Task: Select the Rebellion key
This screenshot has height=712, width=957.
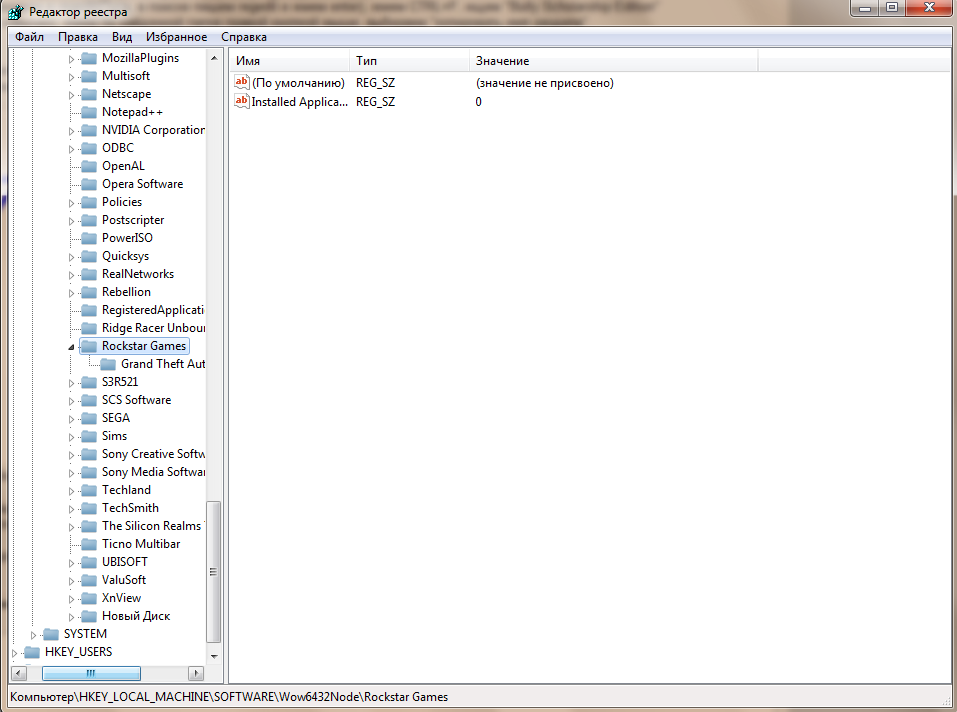Action: [x=126, y=292]
